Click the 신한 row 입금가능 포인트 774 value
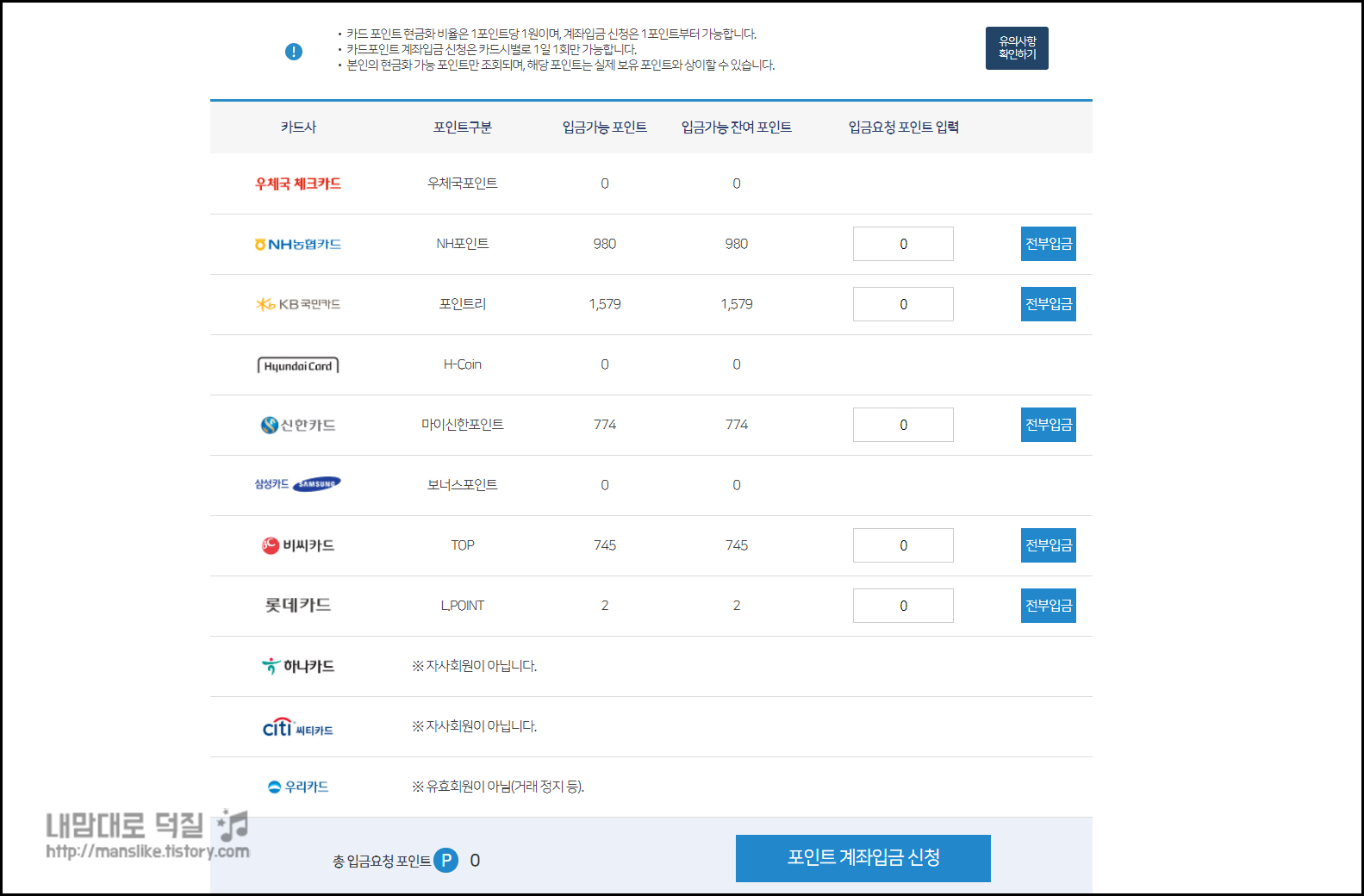The height and width of the screenshot is (896, 1364). 605,425
